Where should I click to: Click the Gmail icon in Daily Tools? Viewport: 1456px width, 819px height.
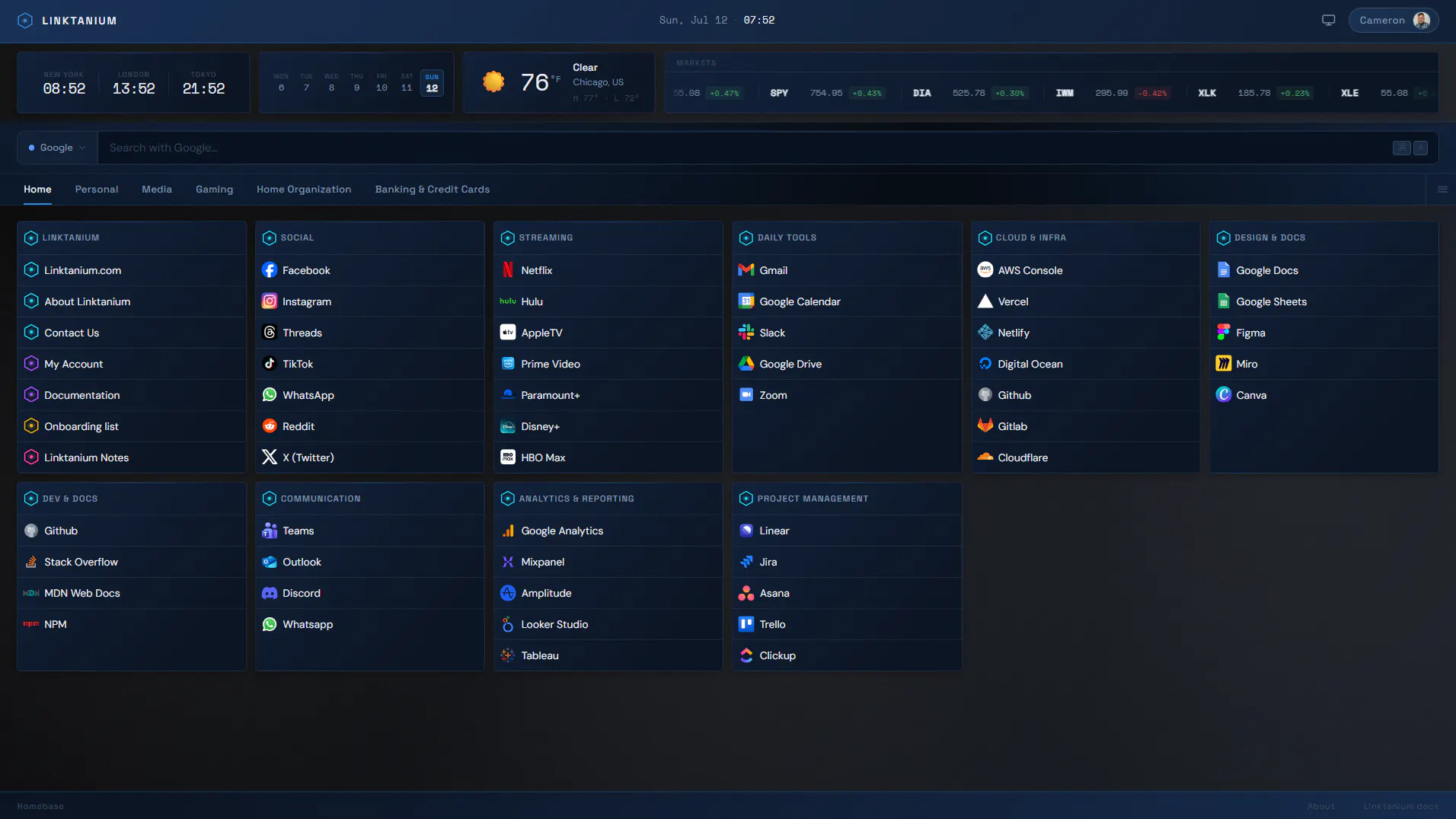(746, 270)
